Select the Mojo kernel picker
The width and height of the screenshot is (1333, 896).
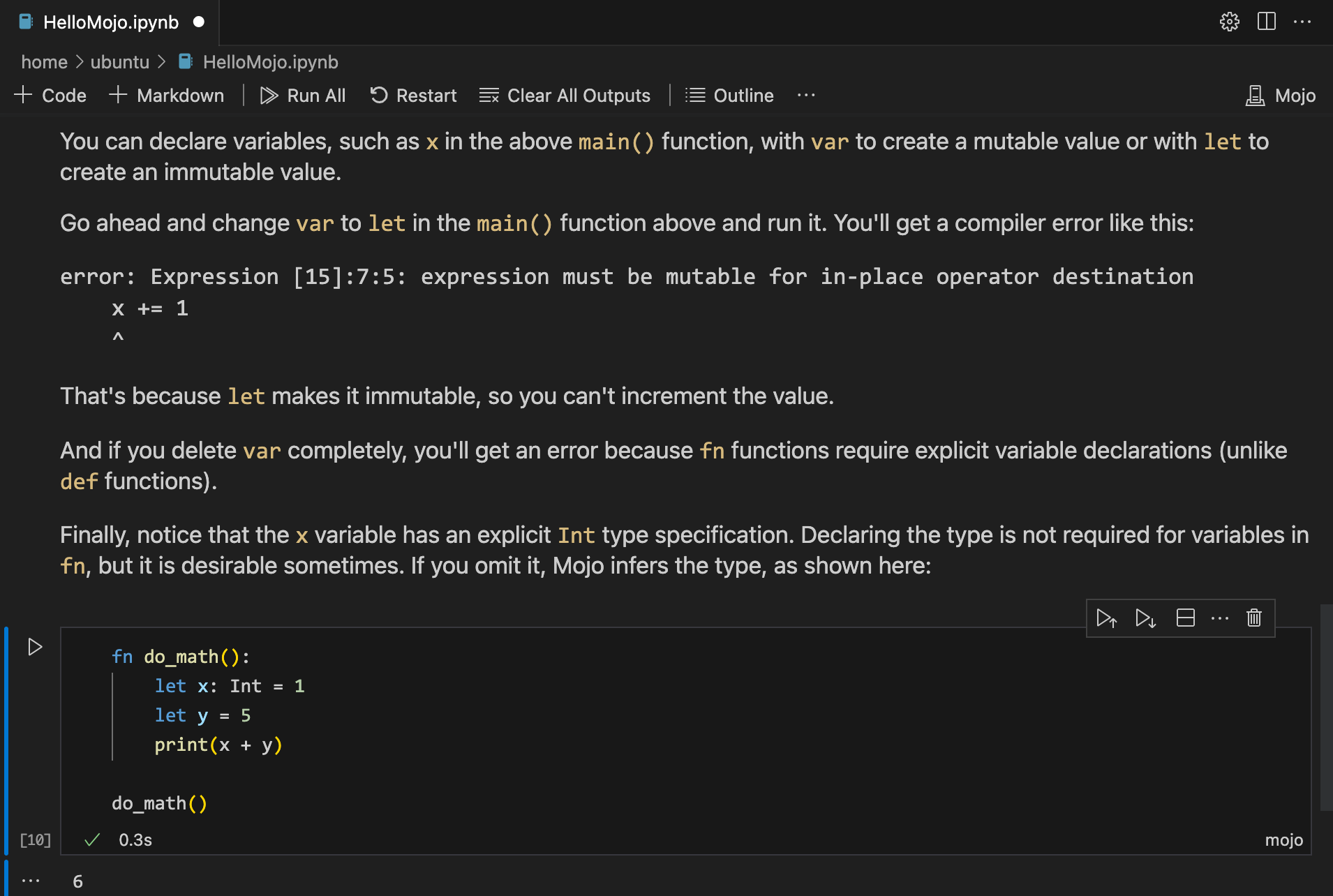tap(1281, 96)
